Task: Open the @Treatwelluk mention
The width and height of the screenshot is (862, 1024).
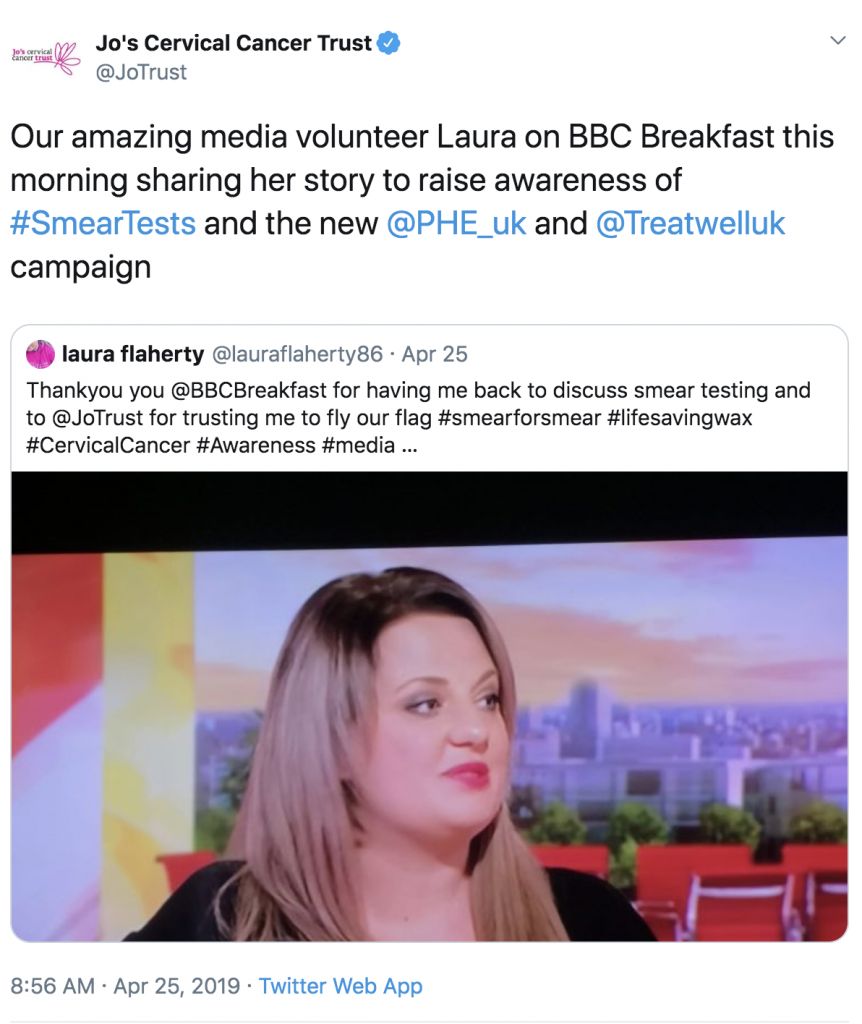Action: (690, 223)
